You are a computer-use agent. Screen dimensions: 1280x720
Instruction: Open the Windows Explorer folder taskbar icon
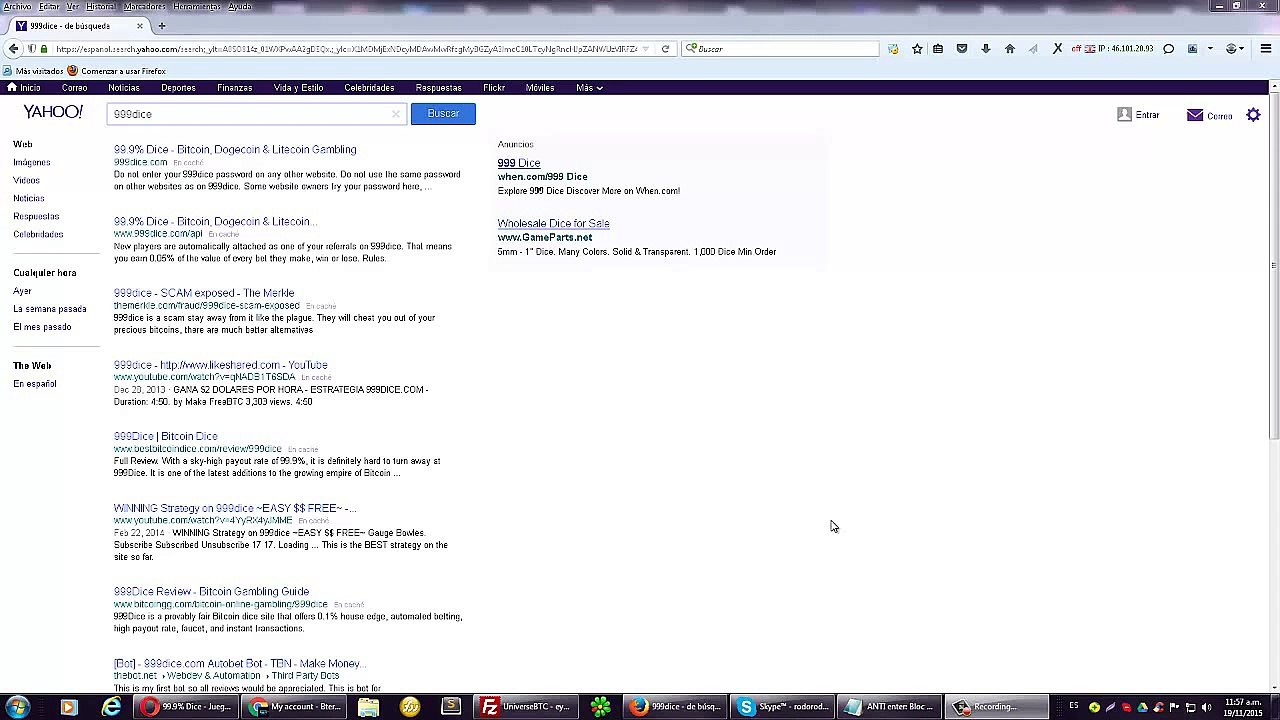pos(368,707)
